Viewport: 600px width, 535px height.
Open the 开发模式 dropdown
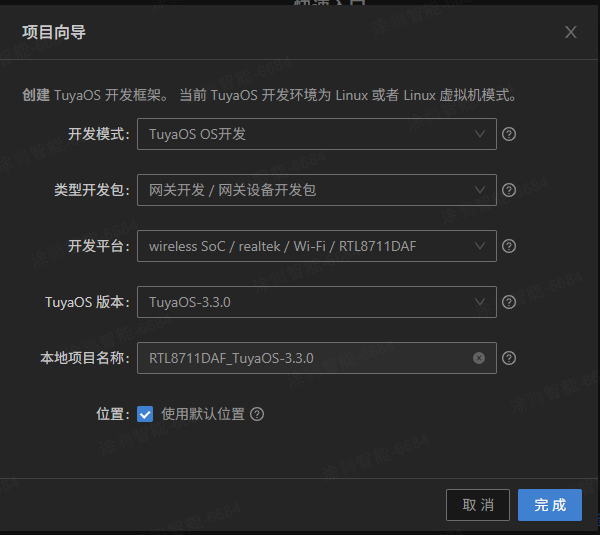click(317, 134)
